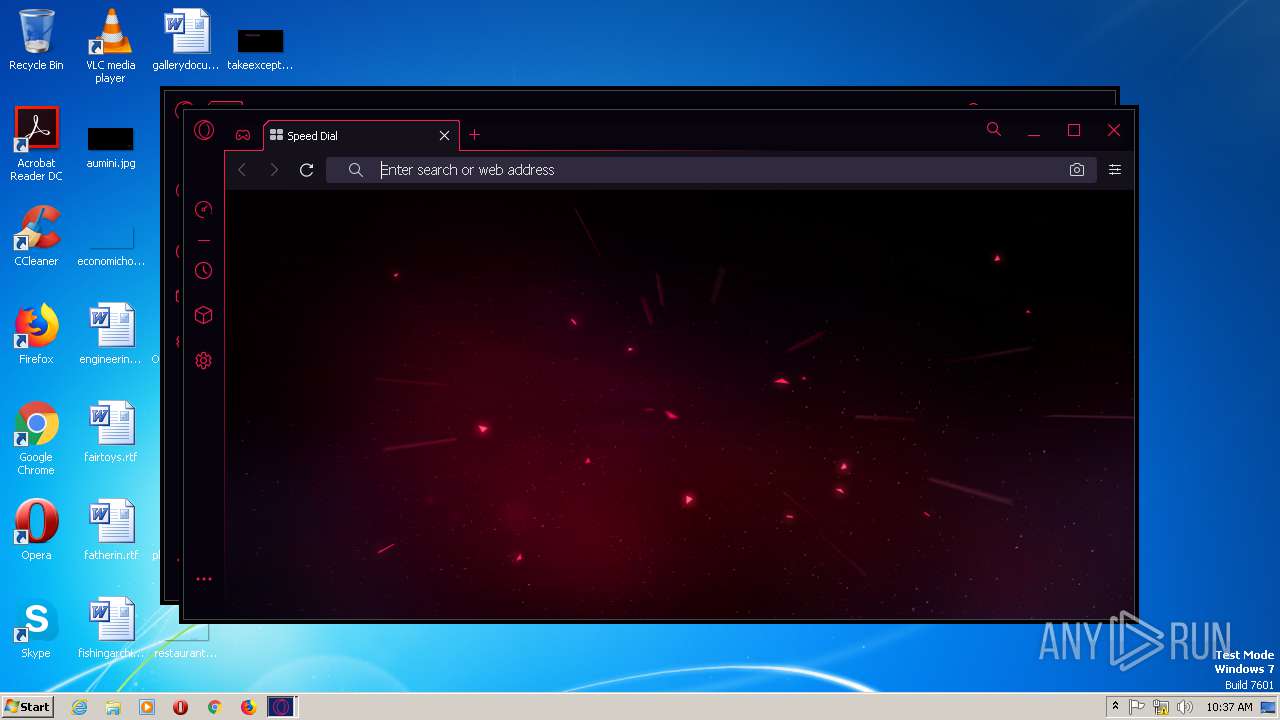This screenshot has height=720, width=1280.
Task: Open red Opera icon in taskbar
Action: point(181,707)
